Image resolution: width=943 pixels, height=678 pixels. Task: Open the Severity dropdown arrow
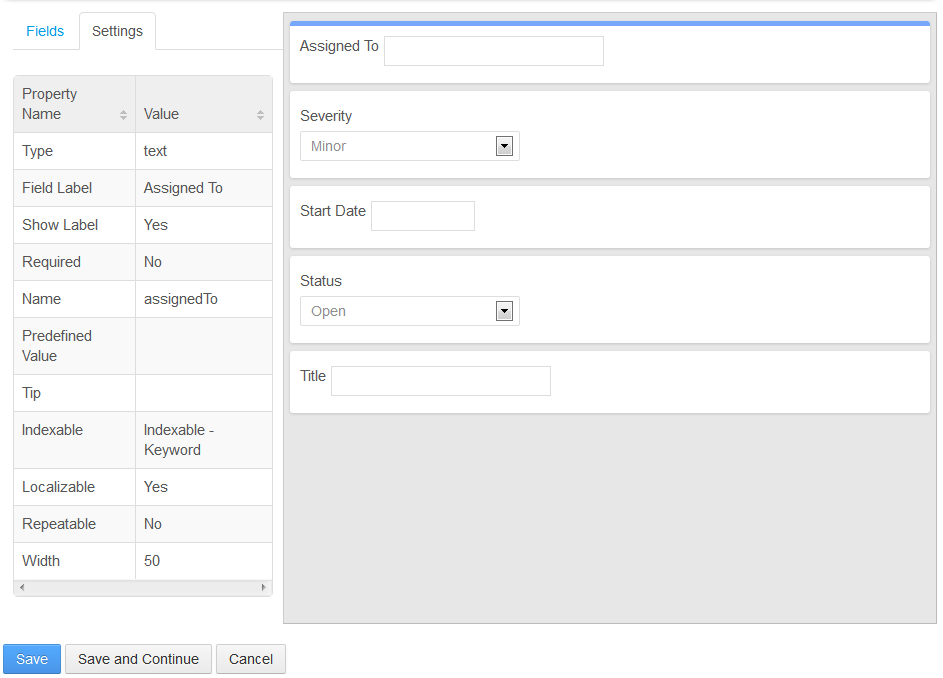point(504,146)
